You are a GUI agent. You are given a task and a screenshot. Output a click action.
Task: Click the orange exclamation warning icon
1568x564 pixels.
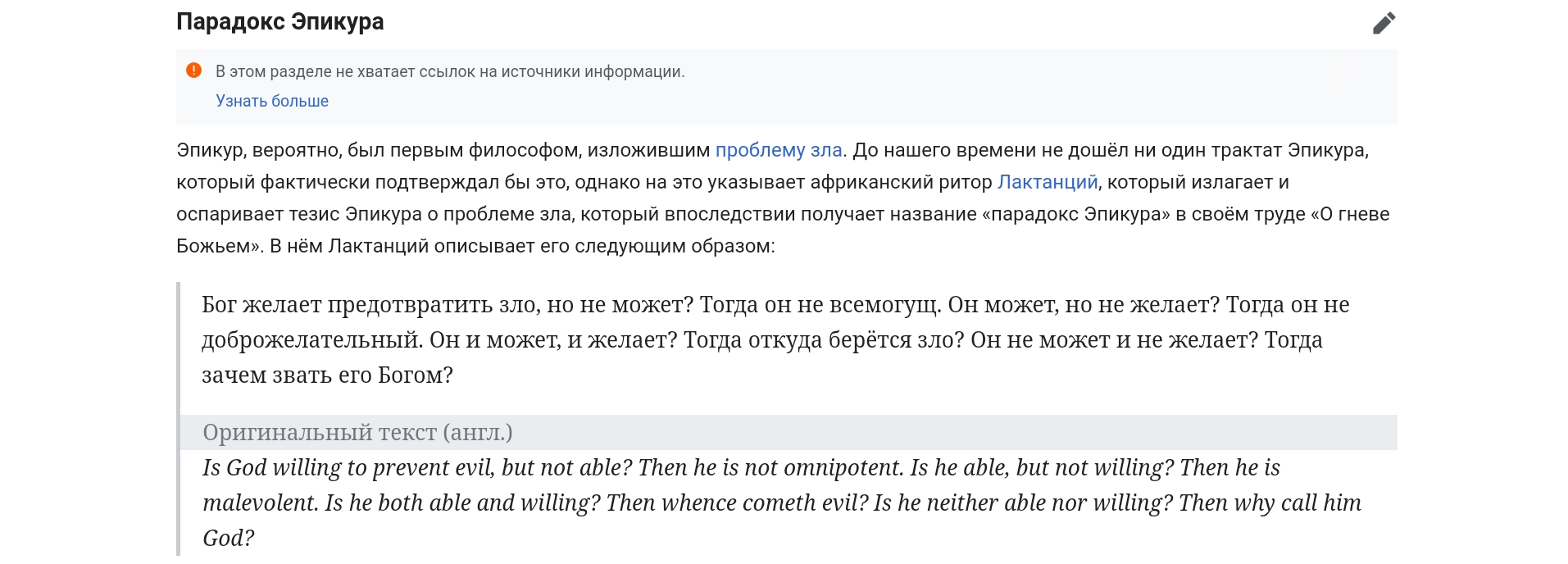tap(193, 70)
